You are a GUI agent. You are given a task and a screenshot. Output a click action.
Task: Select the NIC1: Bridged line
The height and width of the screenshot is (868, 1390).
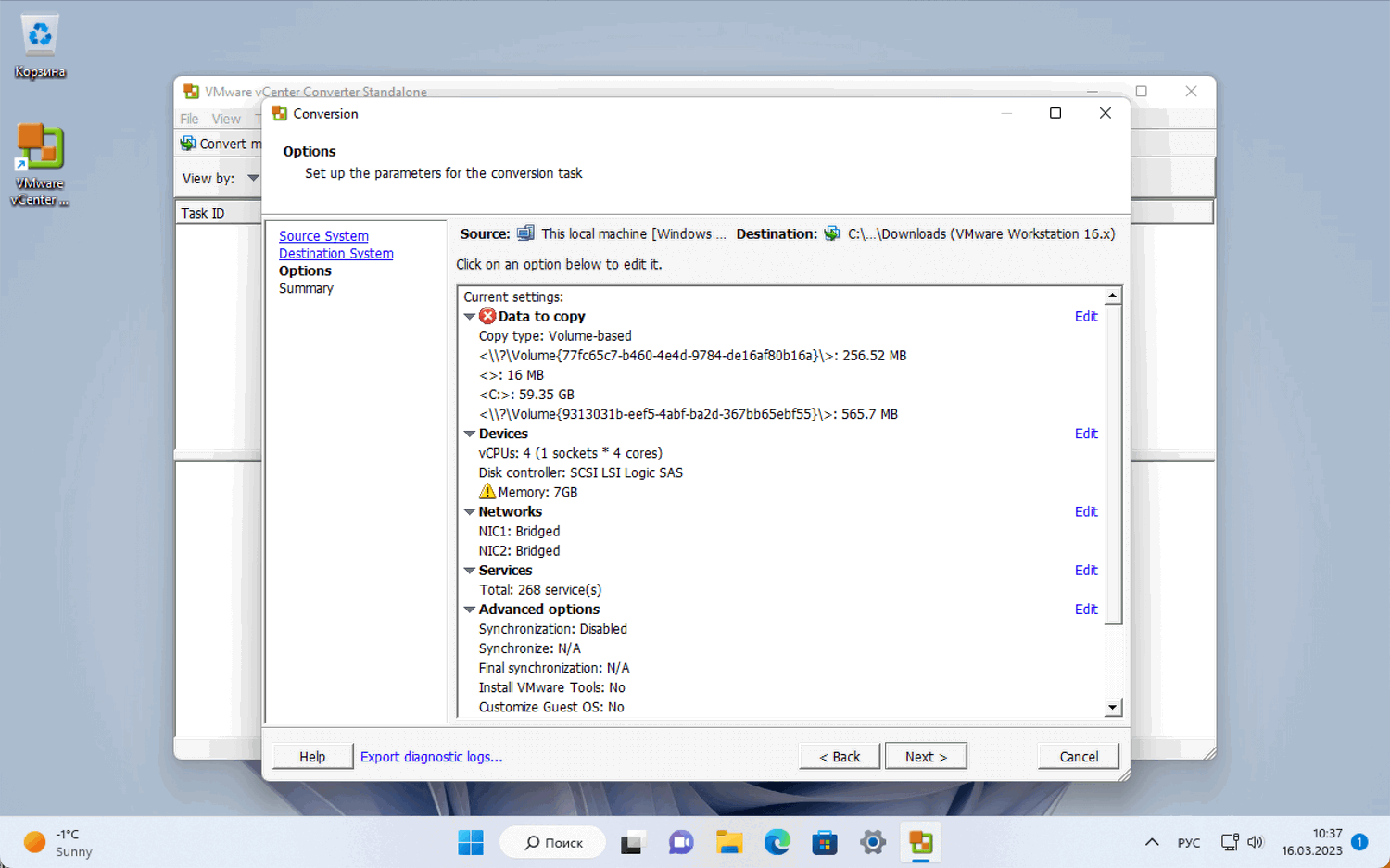click(x=519, y=531)
